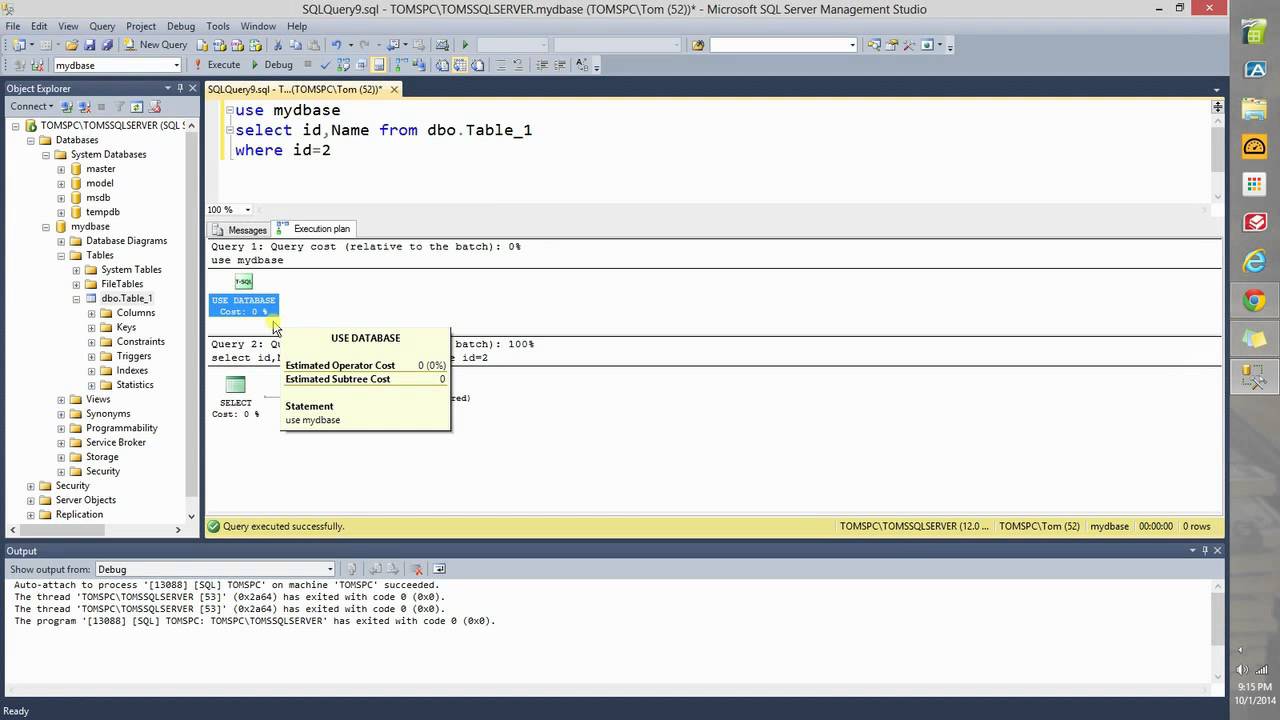Click the Activity Monitor icon in toolbar
1280x720 pixels.
(443, 44)
